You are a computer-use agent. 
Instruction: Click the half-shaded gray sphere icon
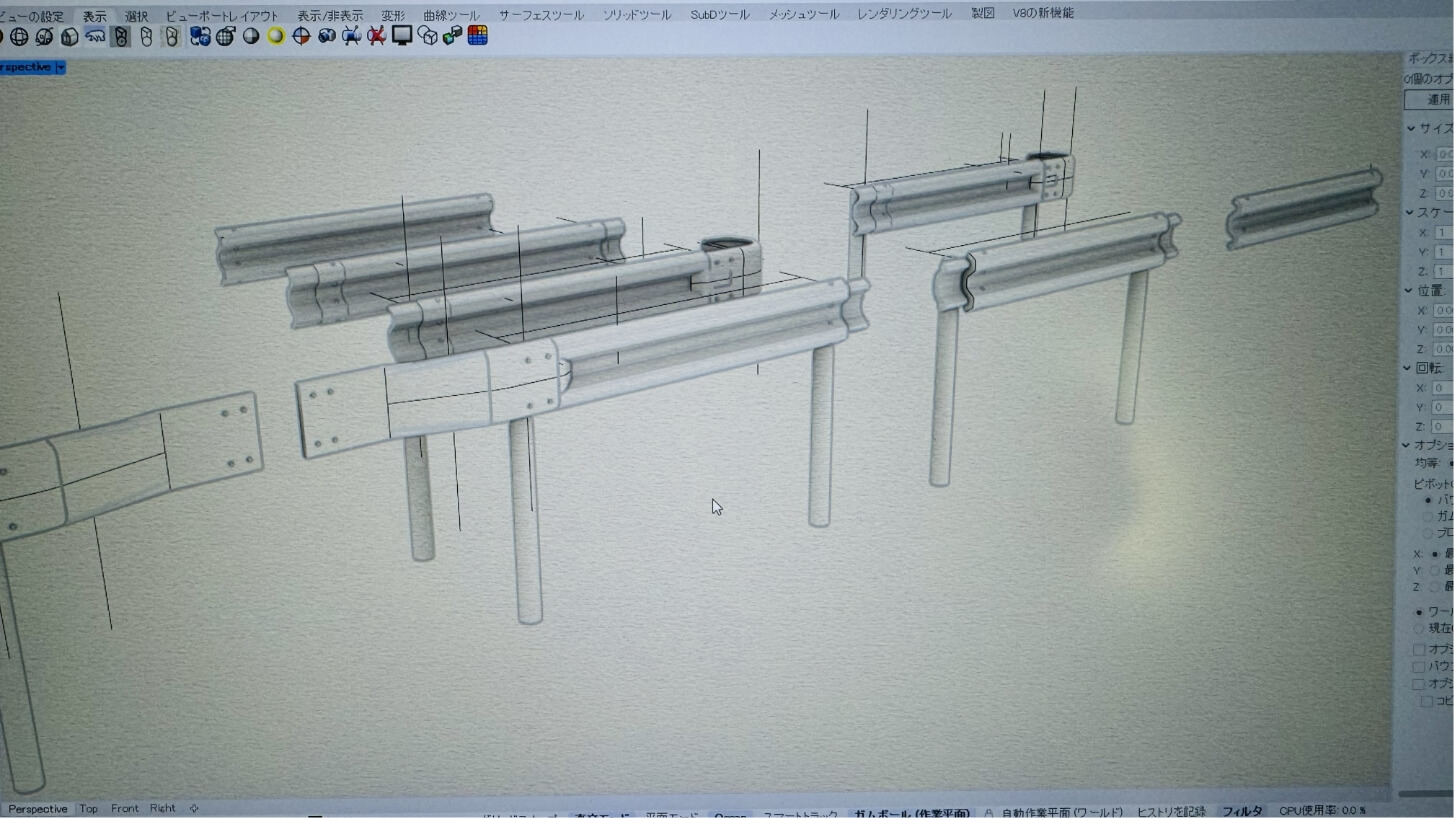pos(251,36)
